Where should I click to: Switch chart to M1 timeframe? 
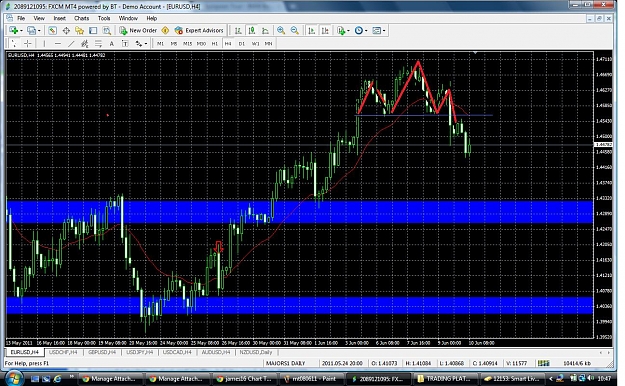coord(160,43)
